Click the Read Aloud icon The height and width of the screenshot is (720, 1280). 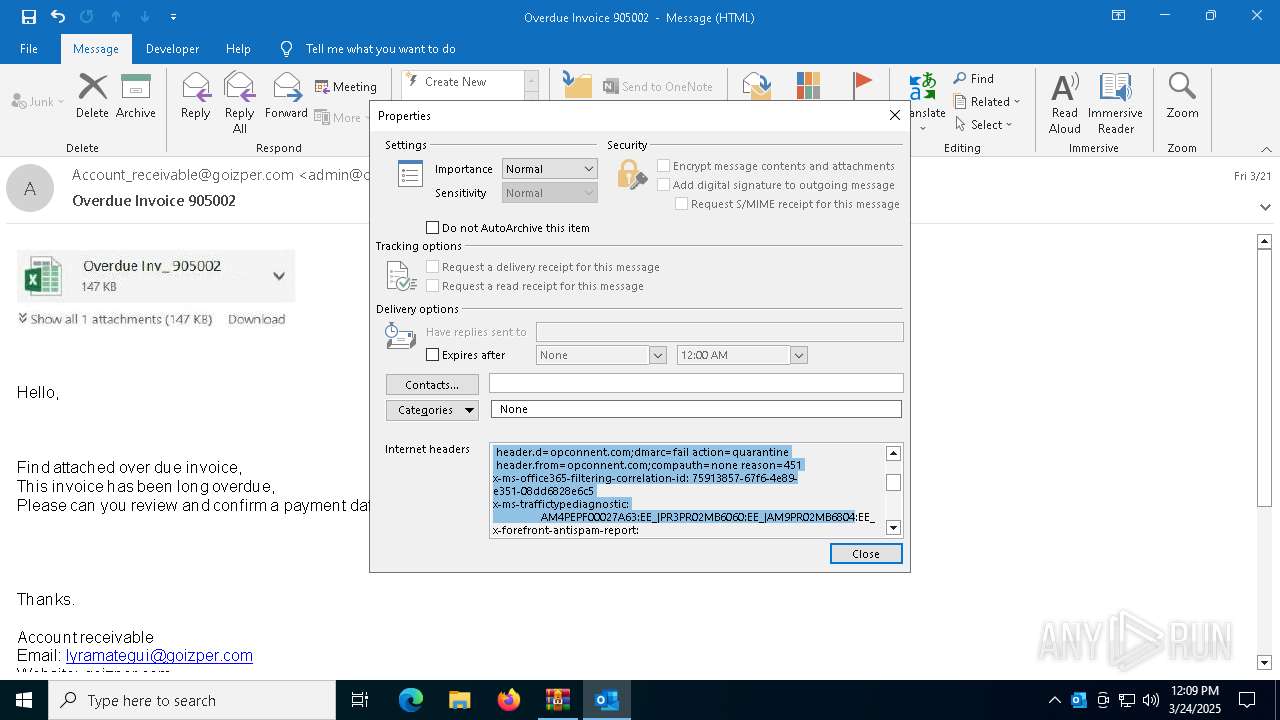point(1065,102)
